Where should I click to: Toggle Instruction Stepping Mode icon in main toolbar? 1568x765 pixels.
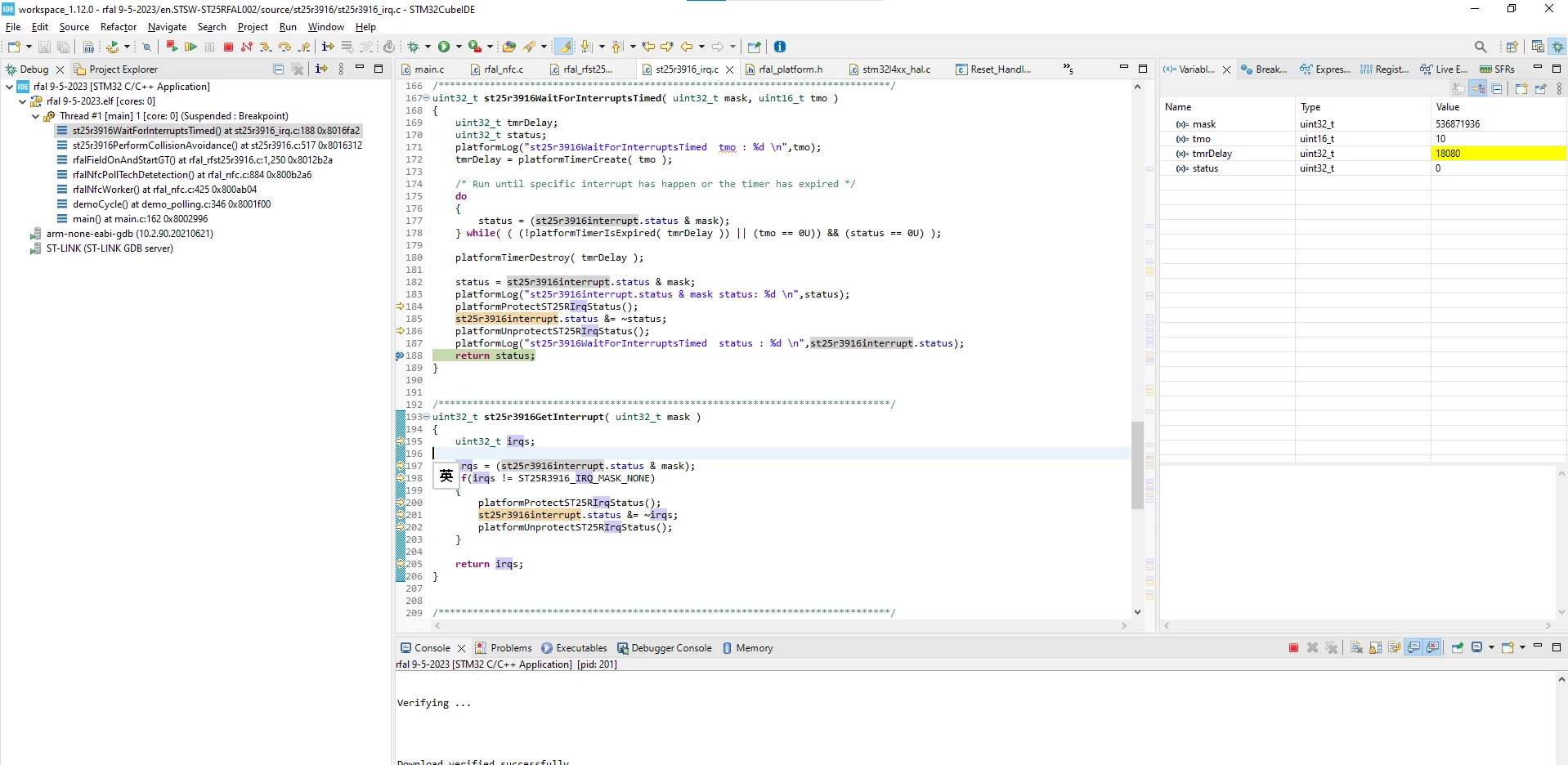point(328,47)
